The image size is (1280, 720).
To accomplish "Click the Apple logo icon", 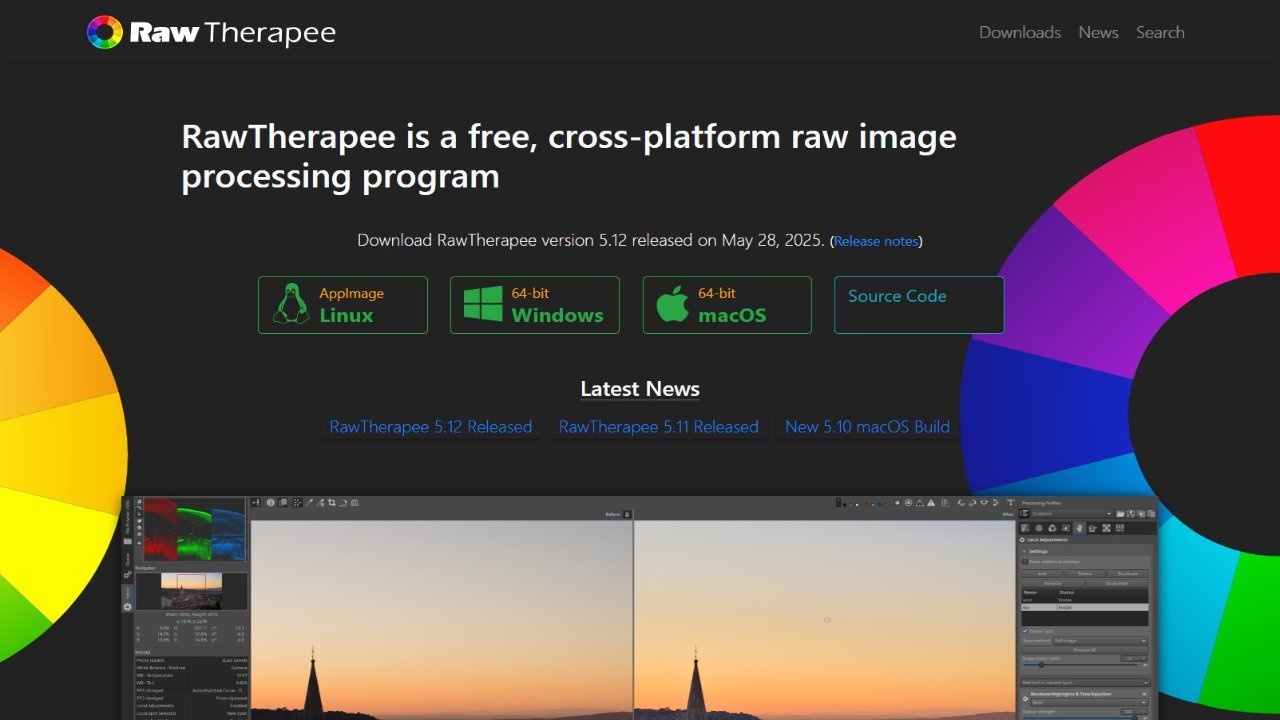I will [x=673, y=304].
